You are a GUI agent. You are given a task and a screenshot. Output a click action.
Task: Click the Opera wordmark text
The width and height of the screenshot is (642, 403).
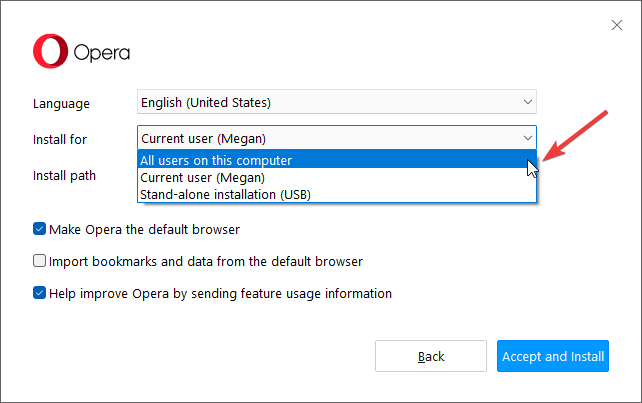102,53
